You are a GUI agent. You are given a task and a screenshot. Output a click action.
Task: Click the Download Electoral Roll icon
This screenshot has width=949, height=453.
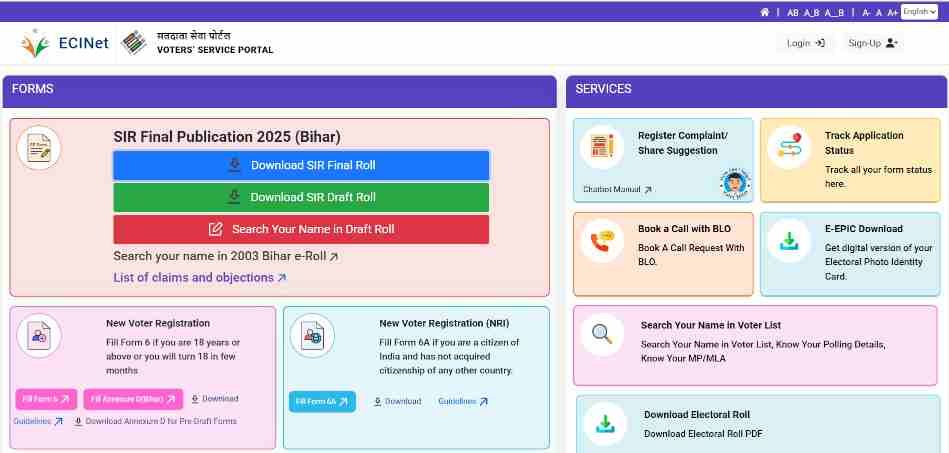(x=604, y=423)
